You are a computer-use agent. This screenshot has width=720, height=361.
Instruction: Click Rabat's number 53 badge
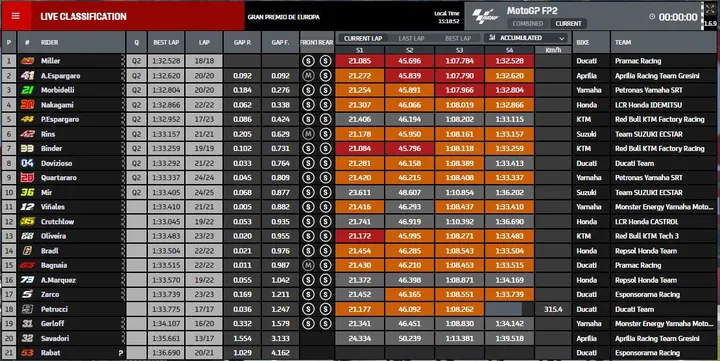click(27, 353)
